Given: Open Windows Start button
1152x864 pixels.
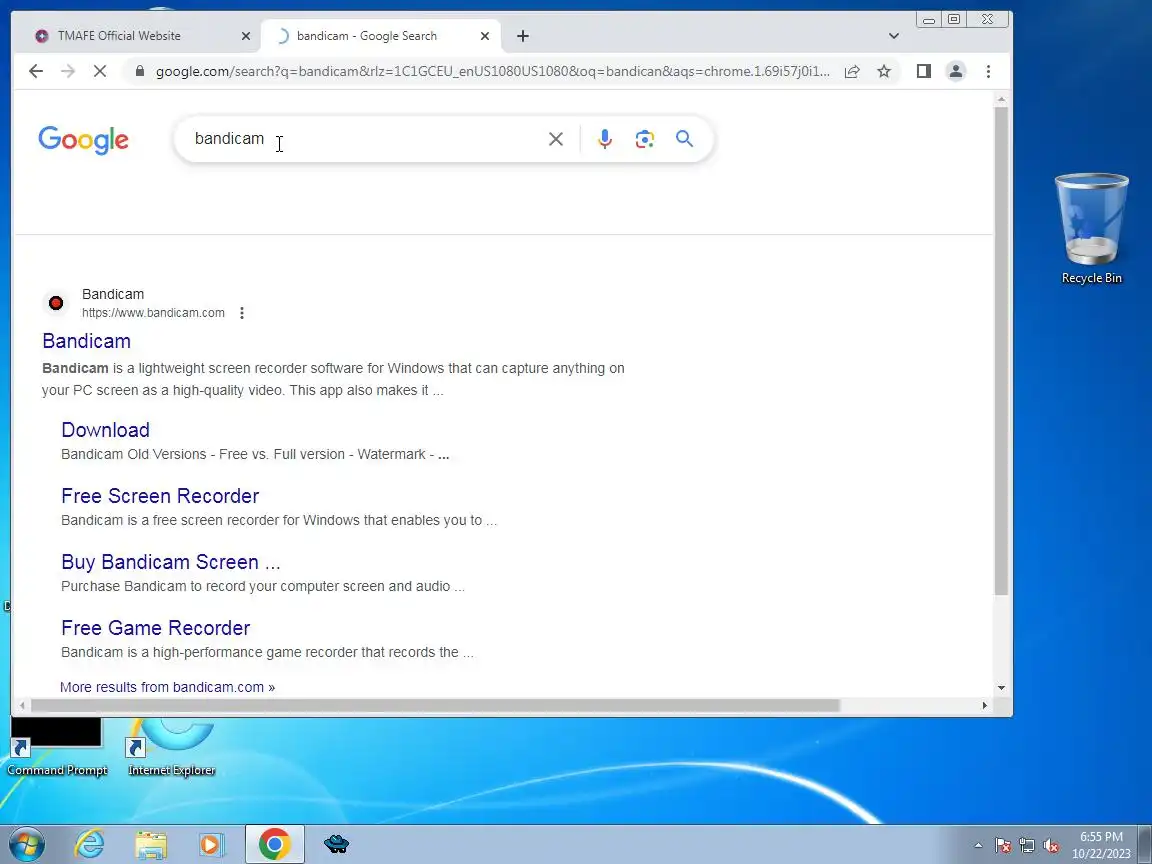Looking at the screenshot, I should tap(25, 844).
